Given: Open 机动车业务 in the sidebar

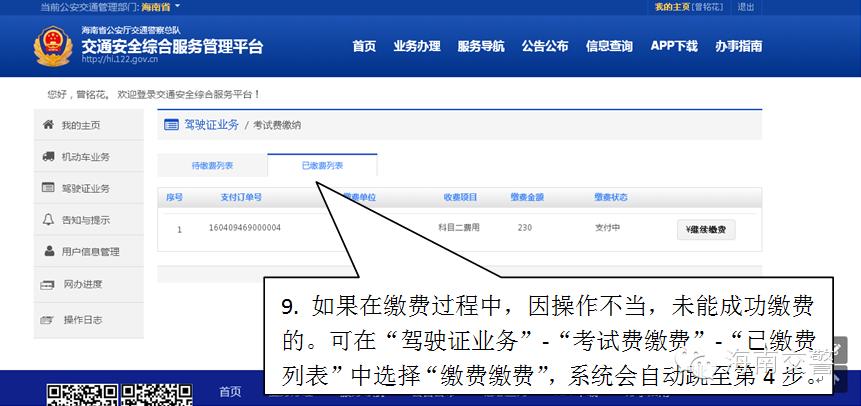Looking at the screenshot, I should pos(88,157).
